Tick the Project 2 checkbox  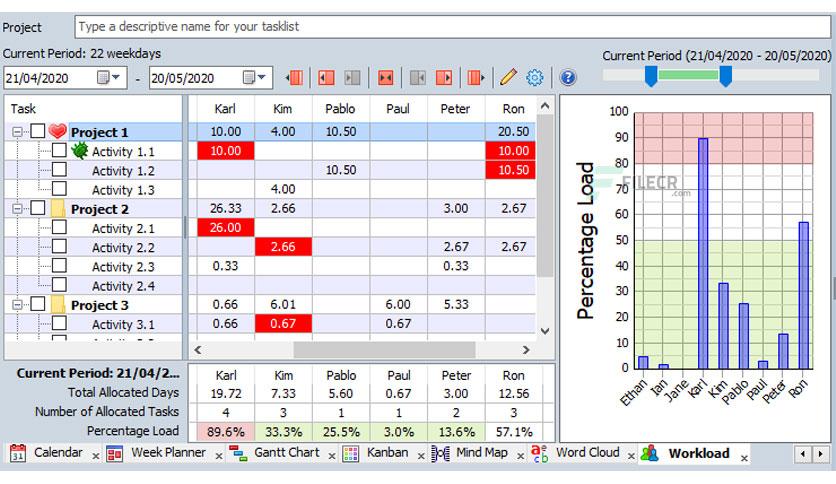pyautogui.click(x=38, y=208)
